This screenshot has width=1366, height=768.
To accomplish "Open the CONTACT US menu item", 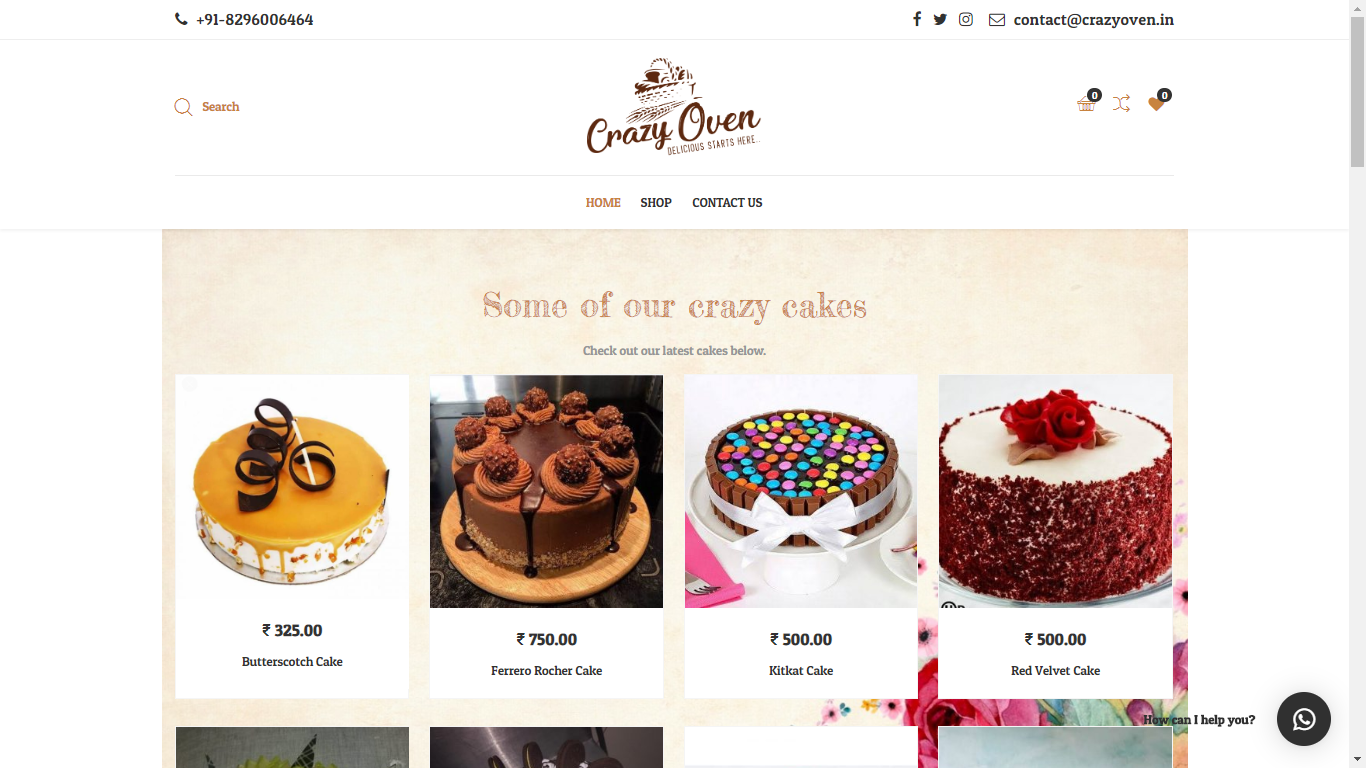I will [x=727, y=203].
